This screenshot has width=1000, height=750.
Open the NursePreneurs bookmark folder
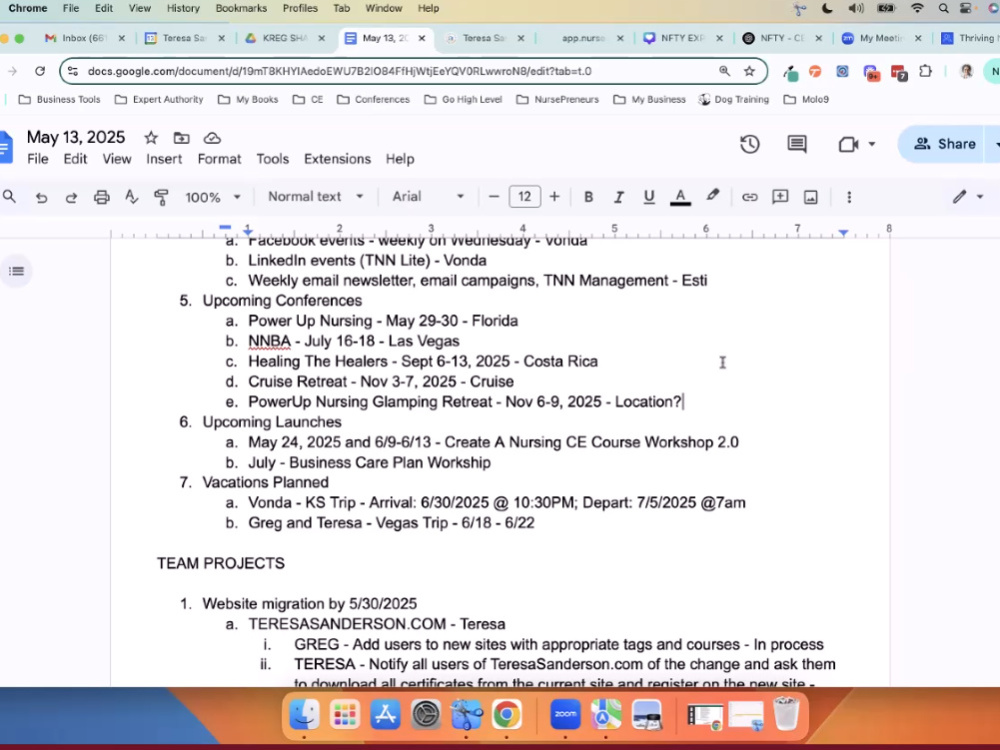pyautogui.click(x=557, y=99)
